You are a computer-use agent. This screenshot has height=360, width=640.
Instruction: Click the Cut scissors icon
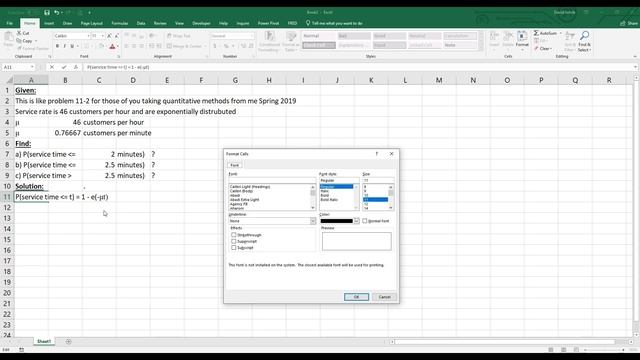[x=19, y=33]
